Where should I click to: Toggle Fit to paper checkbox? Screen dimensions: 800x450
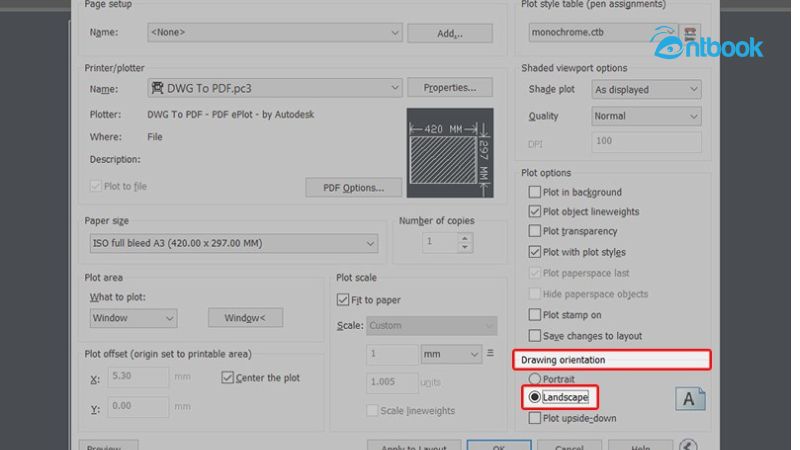342,299
